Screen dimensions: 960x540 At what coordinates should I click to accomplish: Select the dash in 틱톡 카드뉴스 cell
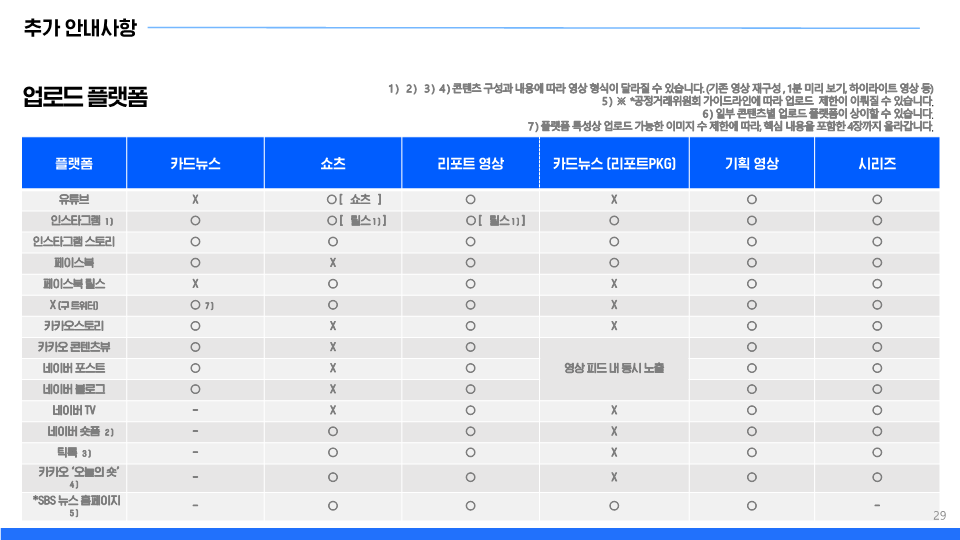(195, 452)
